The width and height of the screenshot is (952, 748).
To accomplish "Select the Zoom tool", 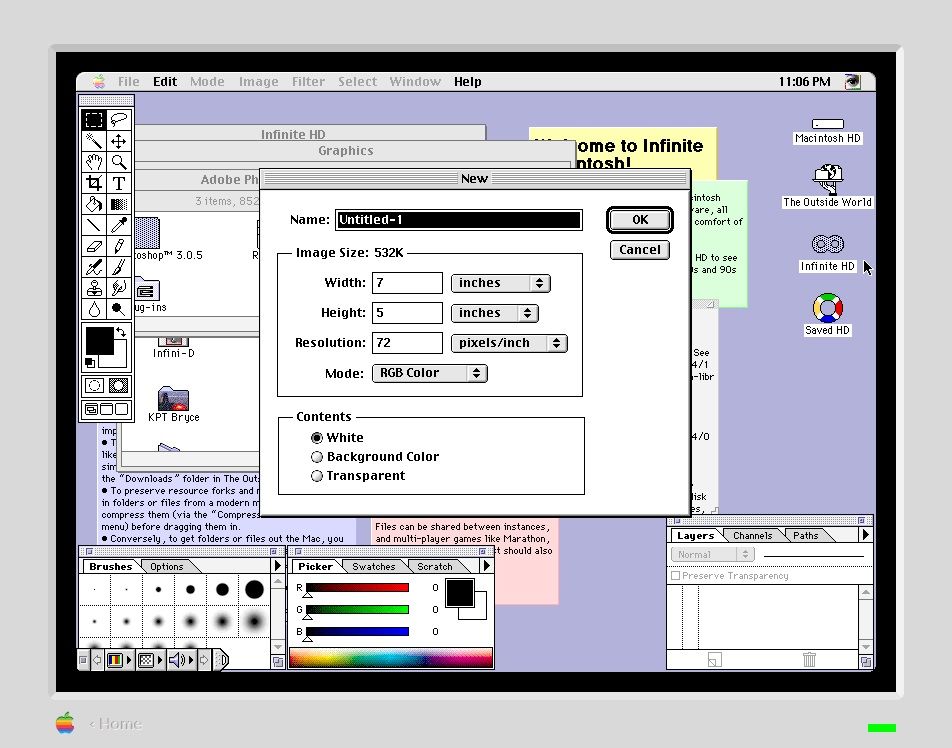I will tap(120, 162).
